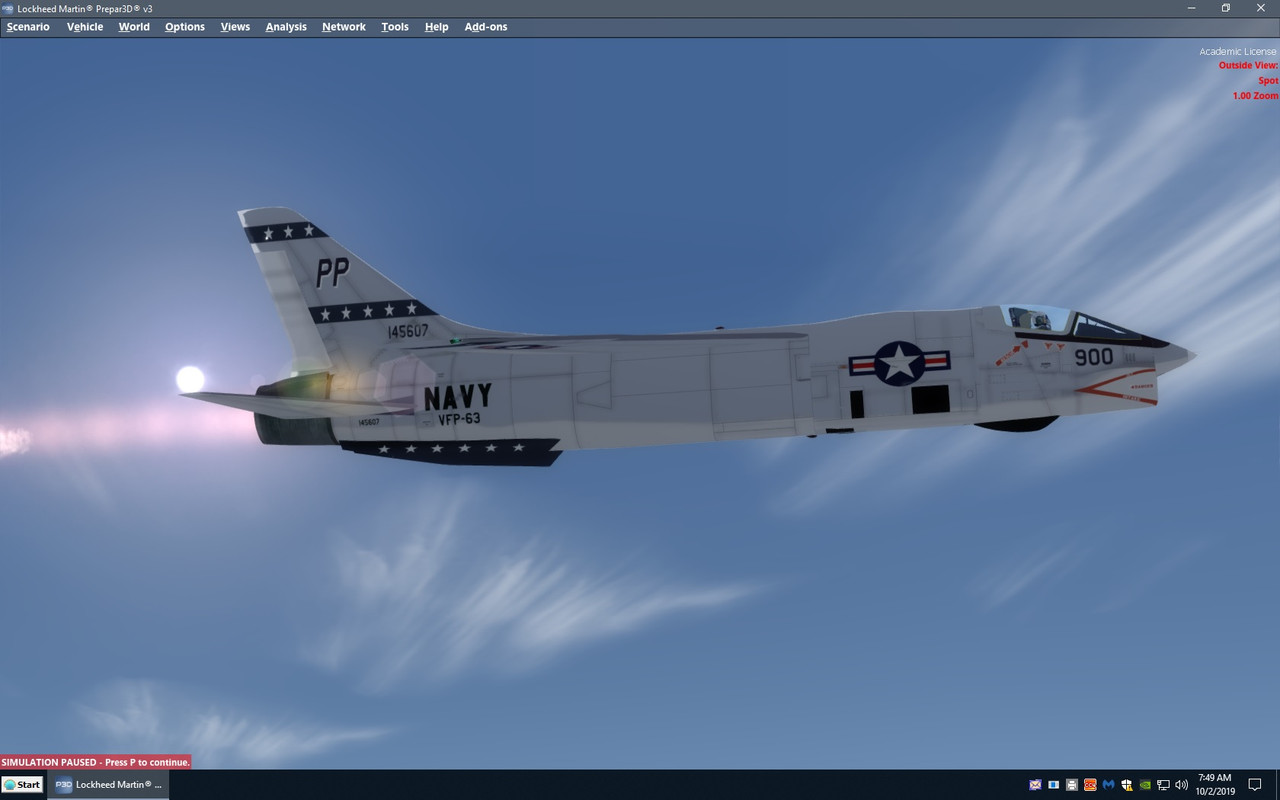This screenshot has height=800, width=1280.
Task: Open the Tools menu
Action: pos(395,27)
